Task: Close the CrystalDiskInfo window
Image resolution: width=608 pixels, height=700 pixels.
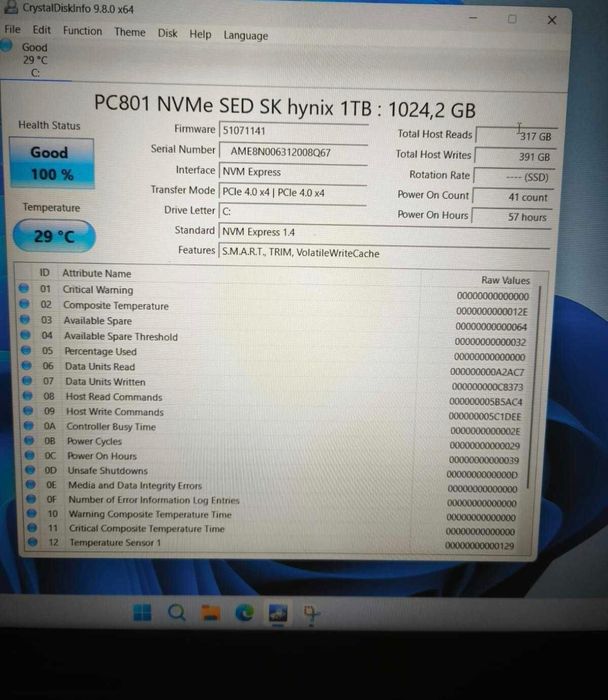Action: pyautogui.click(x=552, y=20)
